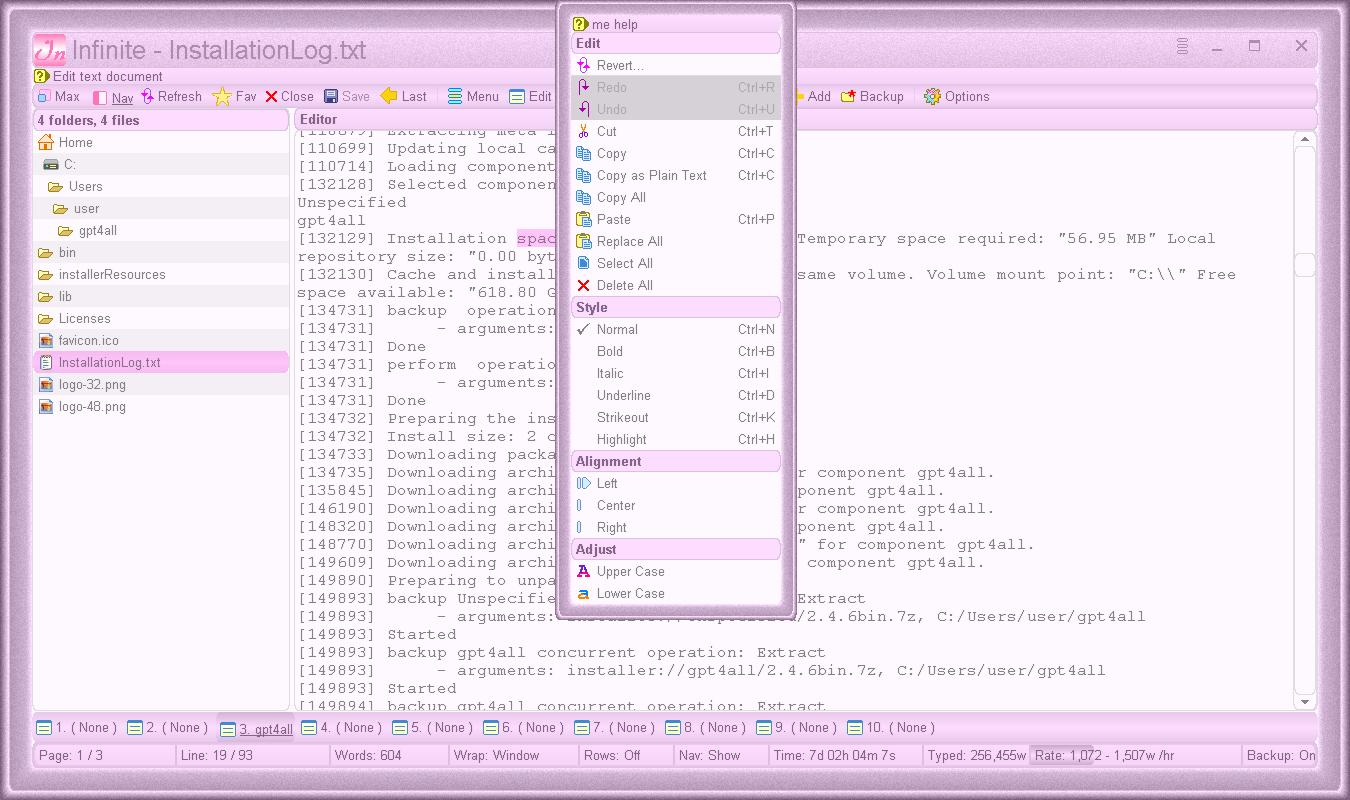Click the Page: 1 / 3 status
This screenshot has width=1350, height=800.
click(x=103, y=756)
